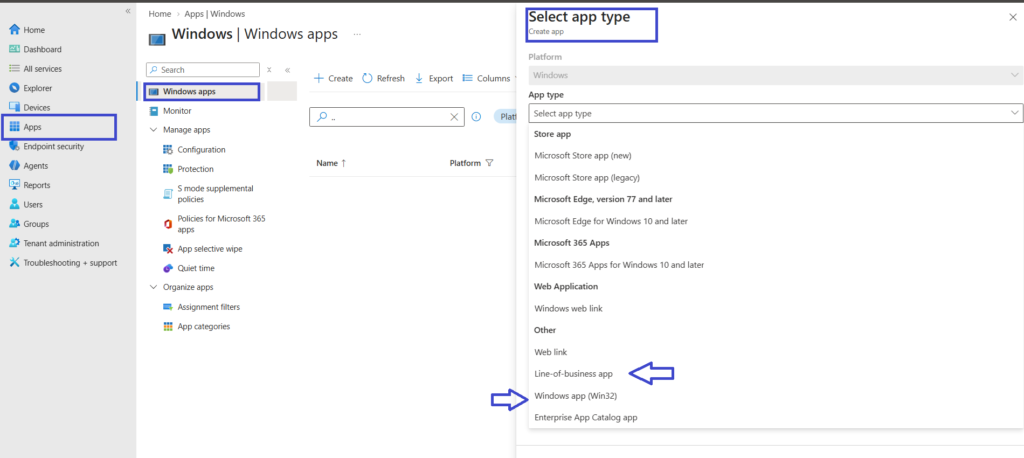This screenshot has height=458, width=1024.
Task: Choose Windows app (Win32) option
Action: (575, 395)
